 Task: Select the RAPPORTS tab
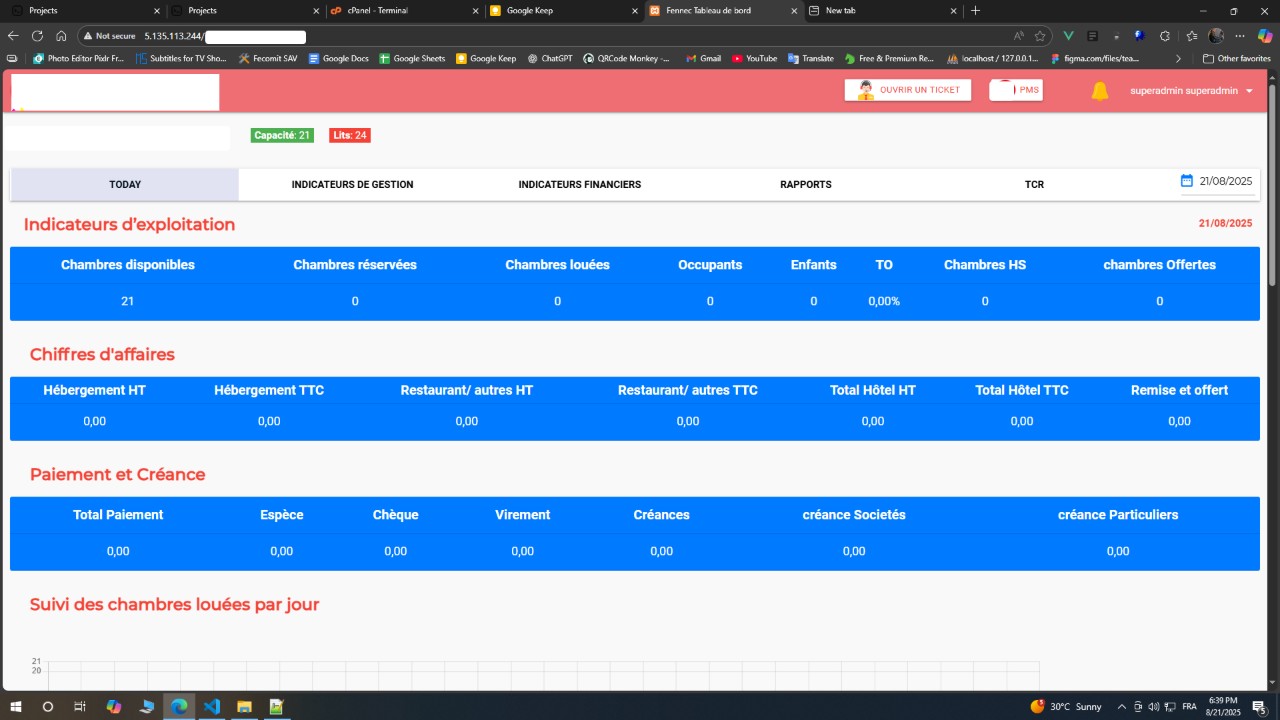(805, 185)
